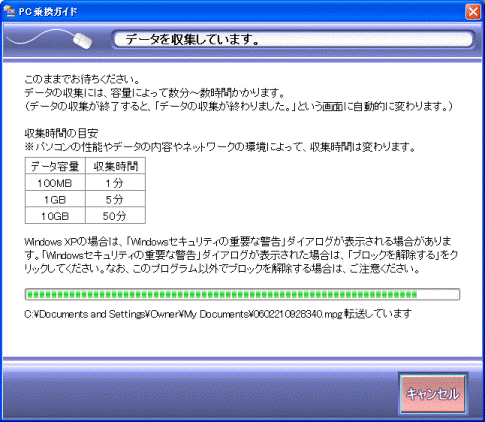Click the このままでお待ちください。 text

click(82, 79)
